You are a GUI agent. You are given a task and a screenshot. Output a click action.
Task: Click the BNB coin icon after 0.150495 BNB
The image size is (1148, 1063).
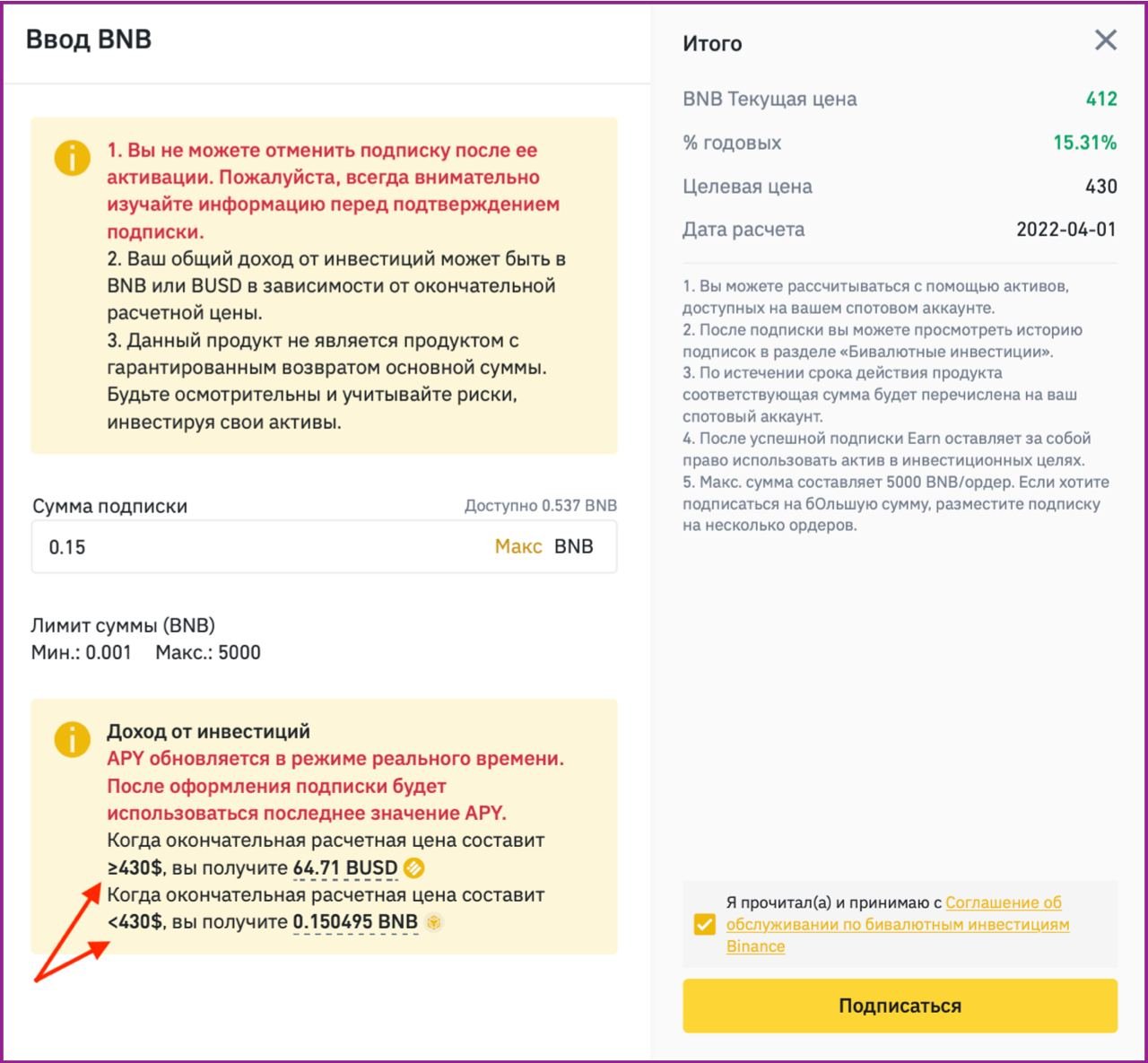pos(434,922)
